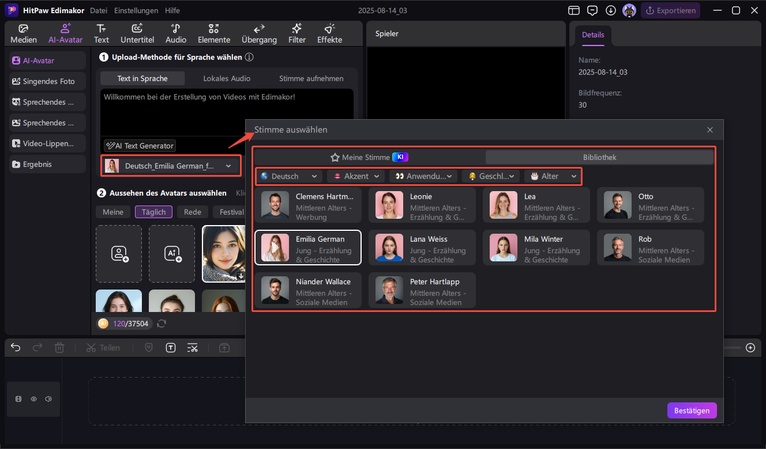Close the Stimme auswählen dialog
The image size is (766, 449).
pyautogui.click(x=710, y=130)
